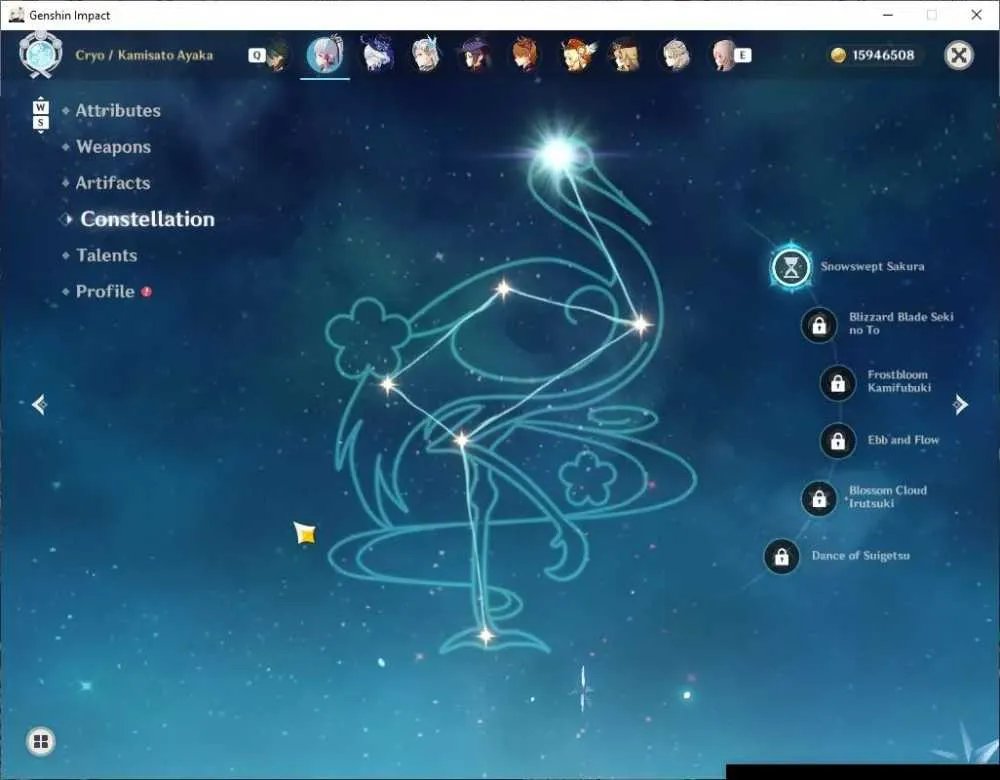This screenshot has height=780, width=1000.
Task: Select the locked Dance of Suigetsu node
Action: 781,557
